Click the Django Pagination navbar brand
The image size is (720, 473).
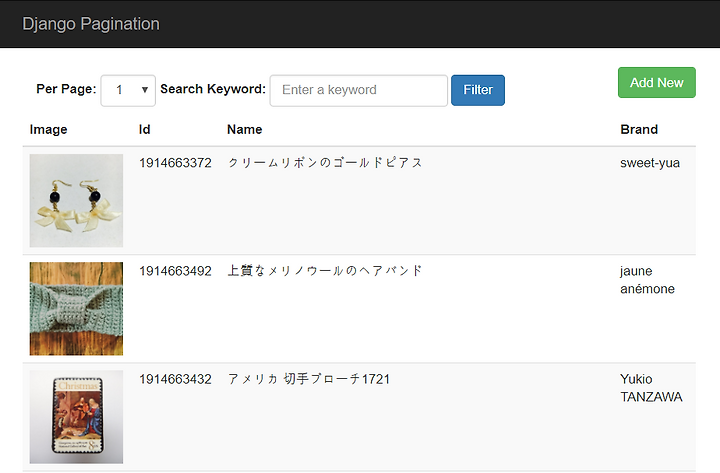[91, 24]
